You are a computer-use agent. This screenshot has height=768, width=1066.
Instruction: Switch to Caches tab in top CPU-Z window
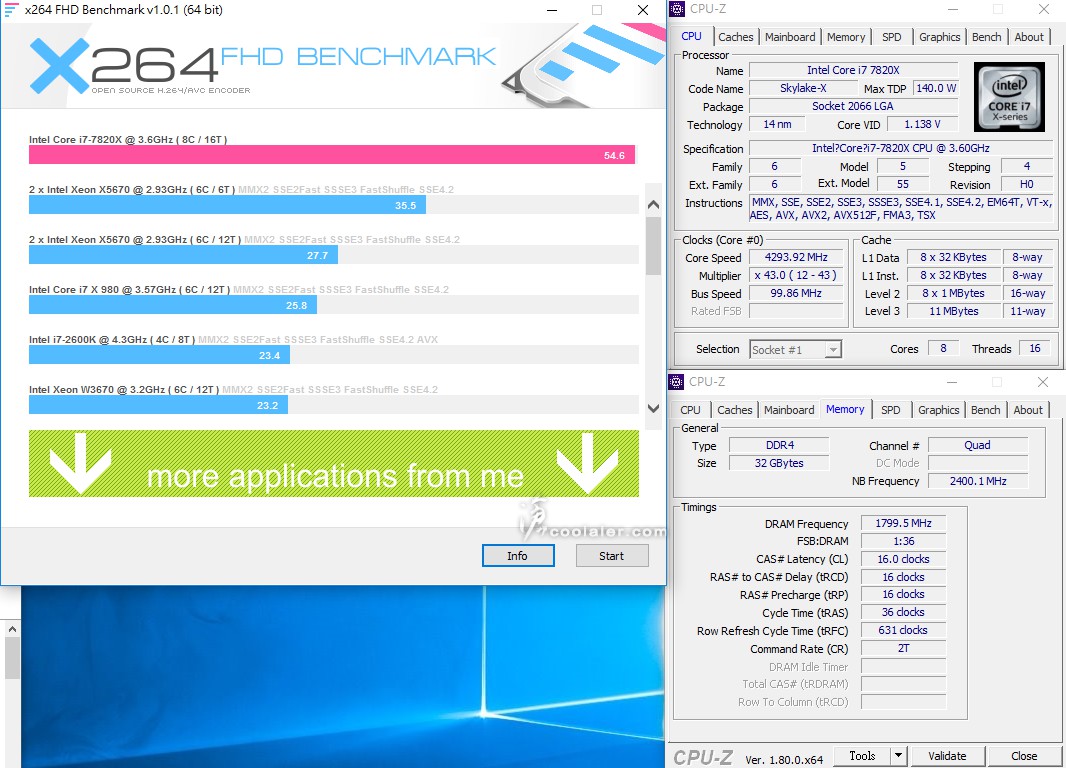[x=736, y=37]
